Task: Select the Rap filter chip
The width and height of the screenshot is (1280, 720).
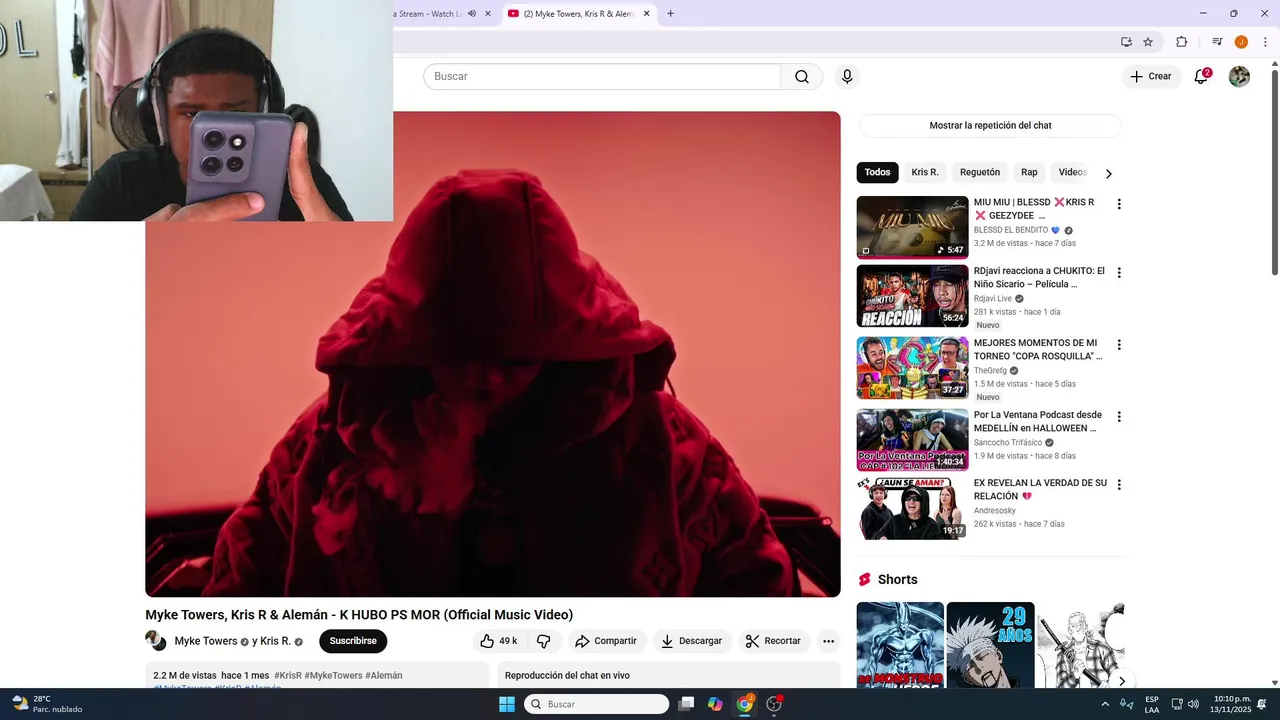Action: pos(1029,172)
